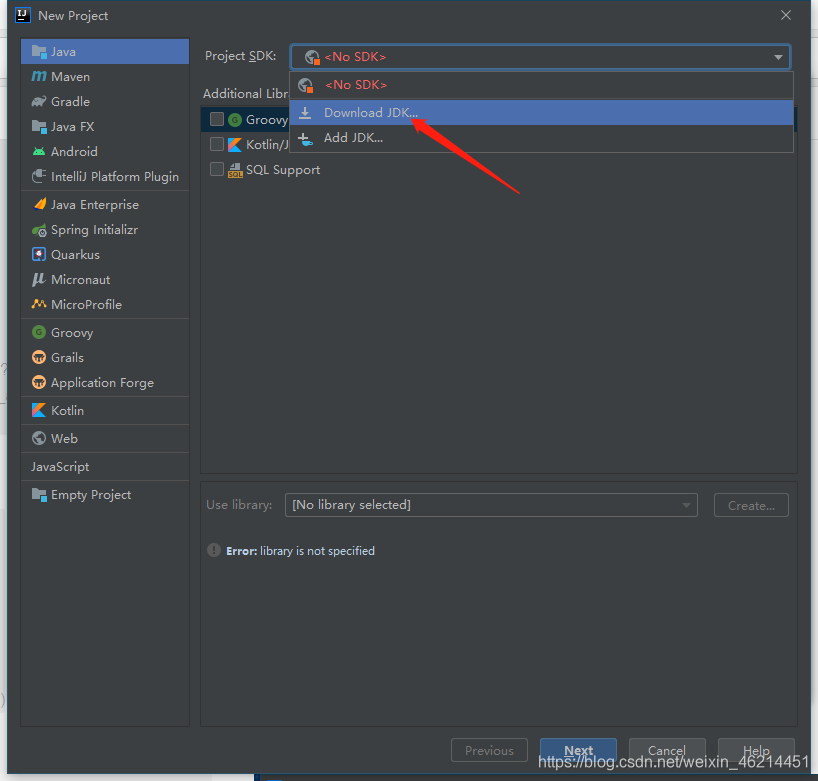818x781 pixels.
Task: Enable the Groovy library checkbox
Action: pyautogui.click(x=216, y=119)
